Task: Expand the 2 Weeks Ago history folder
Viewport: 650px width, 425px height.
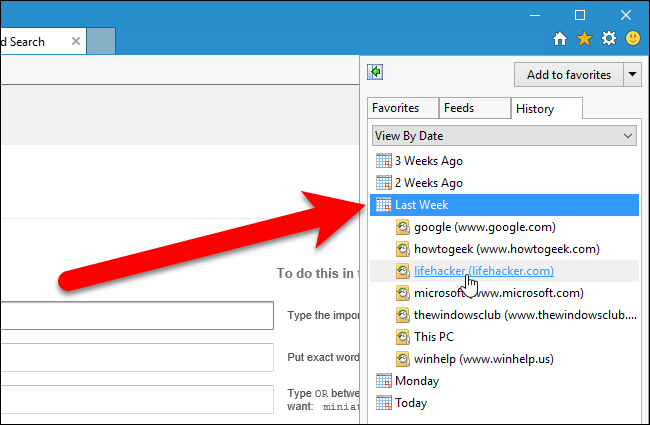Action: [504, 182]
